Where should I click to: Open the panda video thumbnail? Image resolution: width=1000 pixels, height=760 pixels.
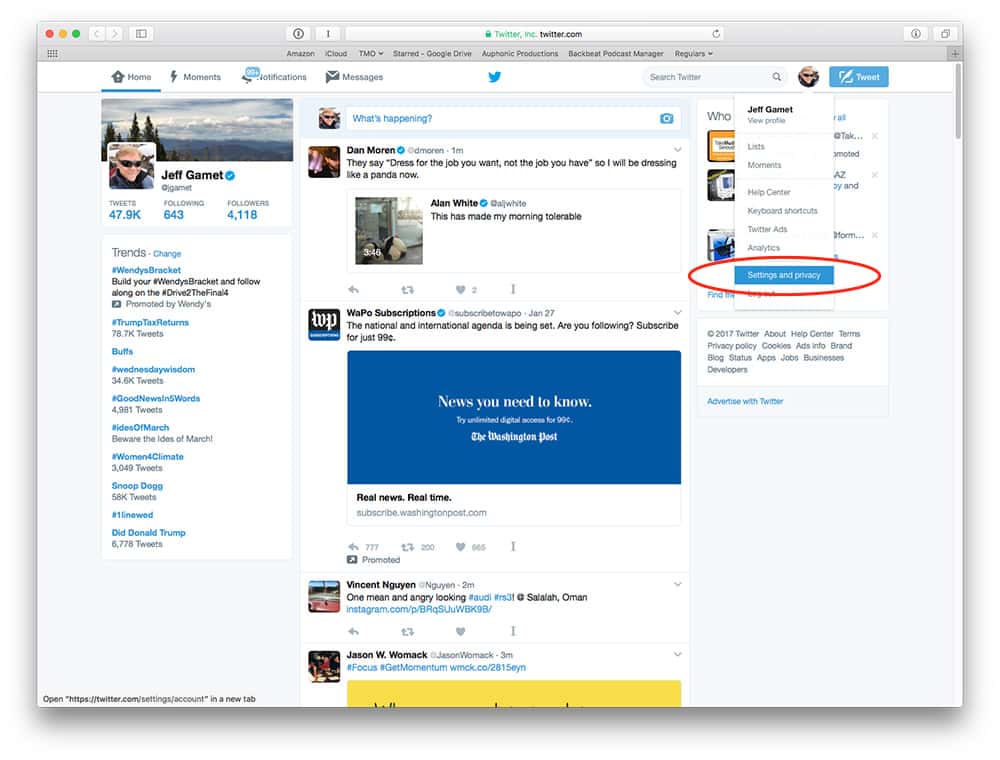pos(388,230)
